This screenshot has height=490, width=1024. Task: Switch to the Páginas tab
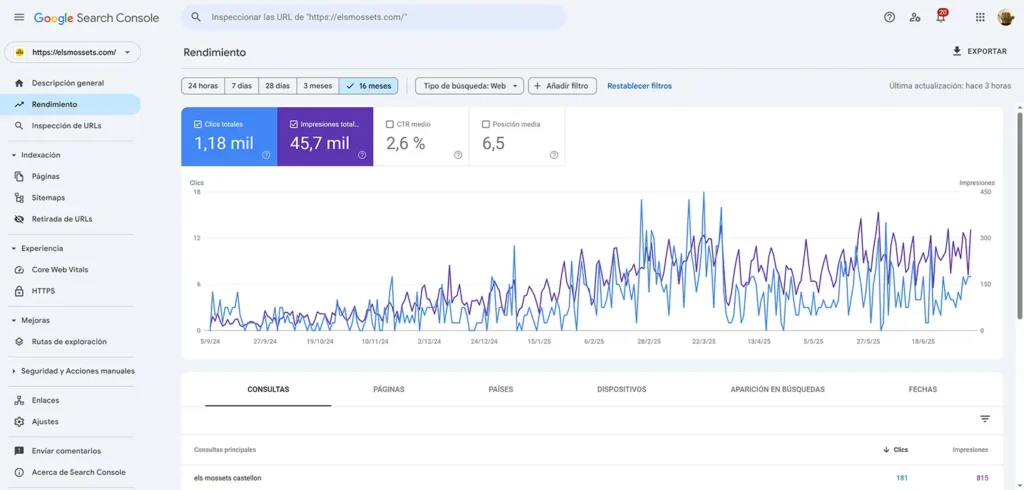pyautogui.click(x=388, y=389)
